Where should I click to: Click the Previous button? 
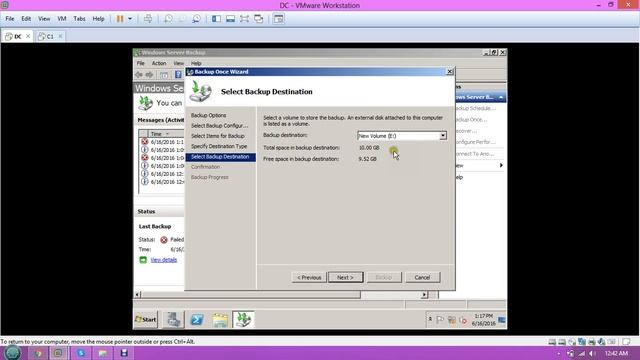click(x=309, y=278)
